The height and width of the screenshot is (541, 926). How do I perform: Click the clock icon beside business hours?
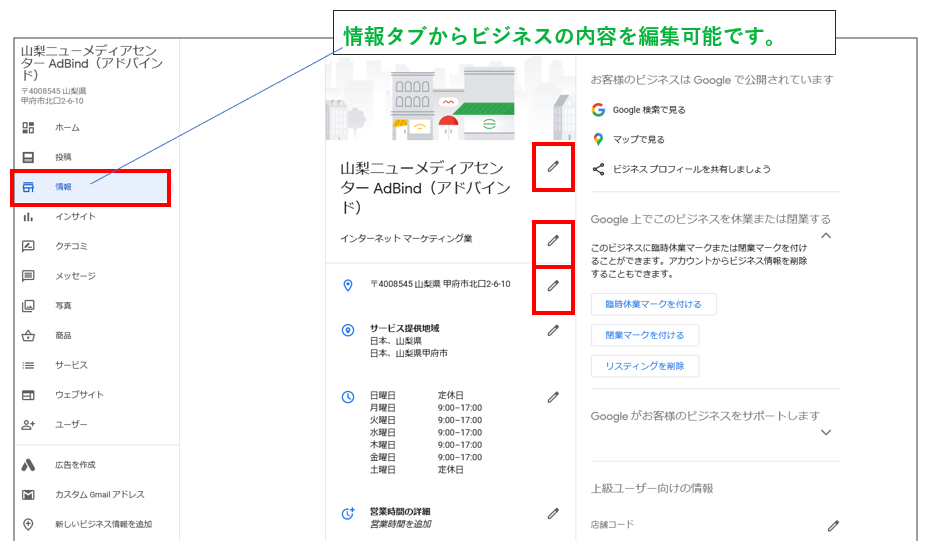(x=348, y=397)
